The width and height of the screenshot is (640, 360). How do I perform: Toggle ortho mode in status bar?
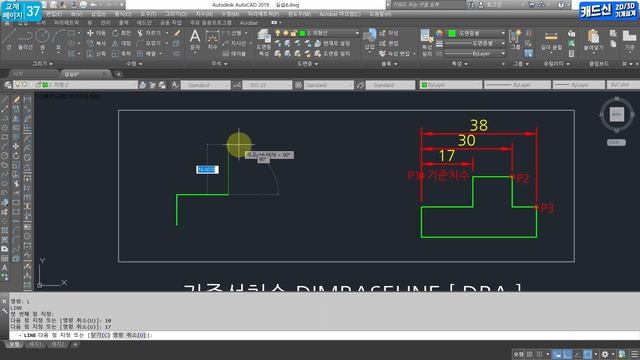[x=567, y=354]
